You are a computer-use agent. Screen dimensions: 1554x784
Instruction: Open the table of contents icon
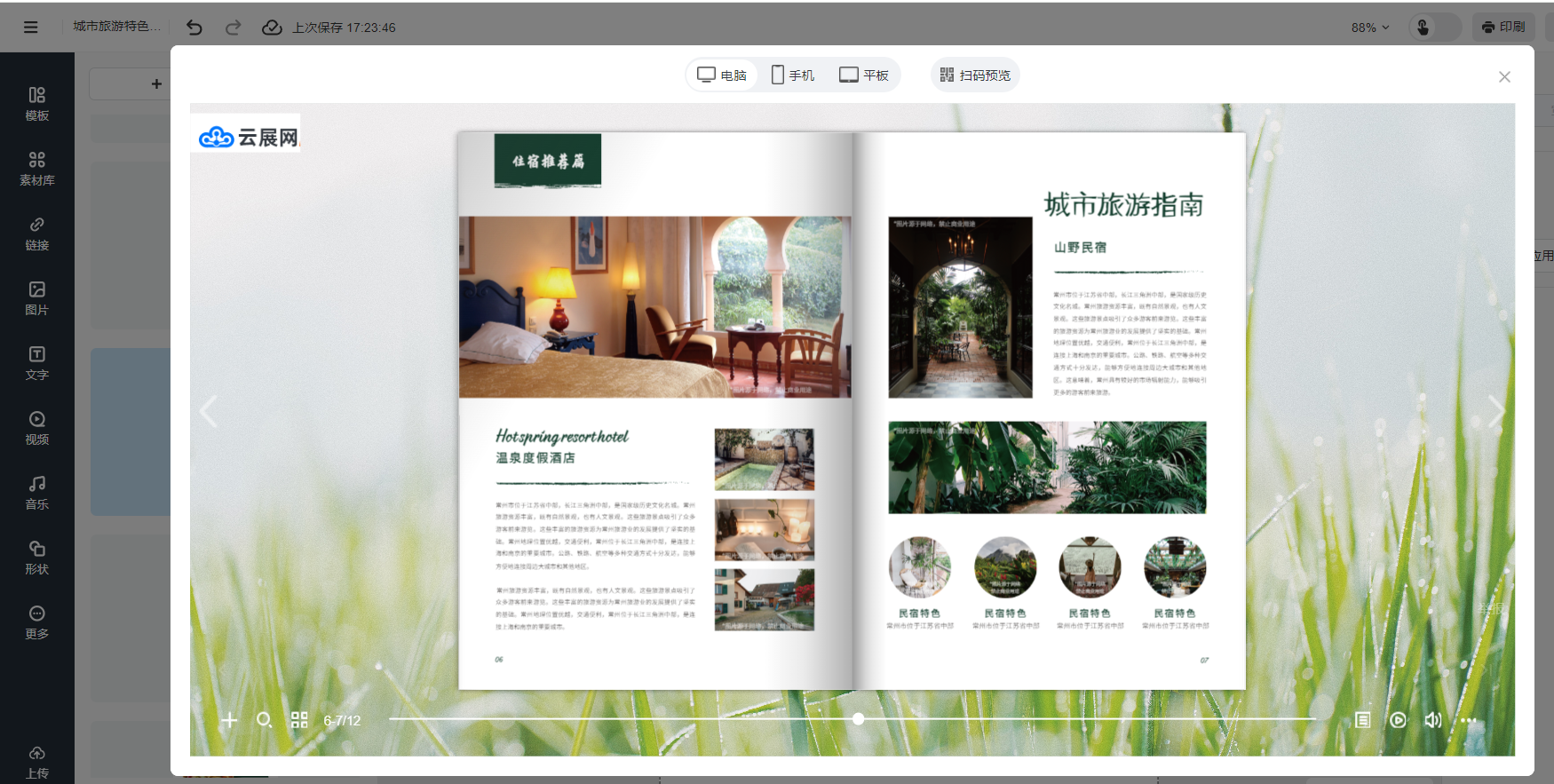(1363, 720)
